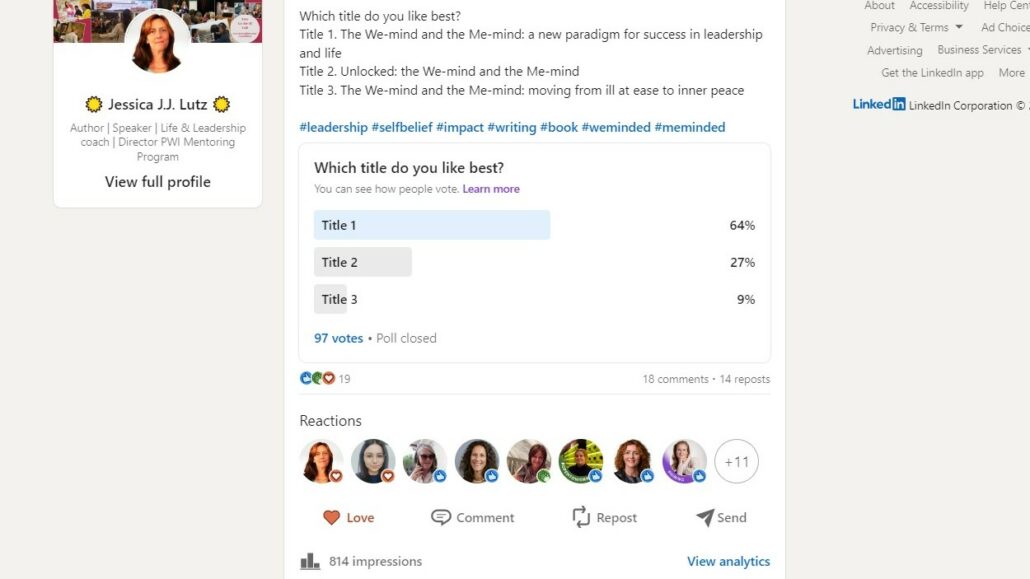This screenshot has height=579, width=1030.
Task: Click the Love heart reaction icon
Action: [332, 518]
